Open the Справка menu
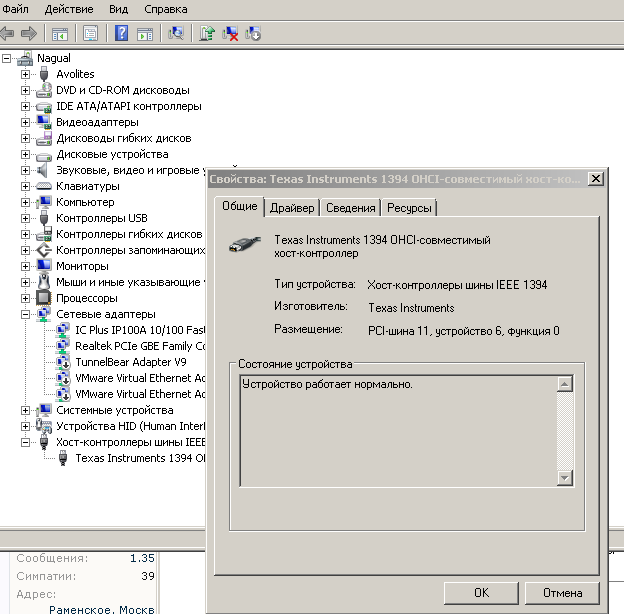Viewport: 624px width, 614px height. pyautogui.click(x=166, y=9)
